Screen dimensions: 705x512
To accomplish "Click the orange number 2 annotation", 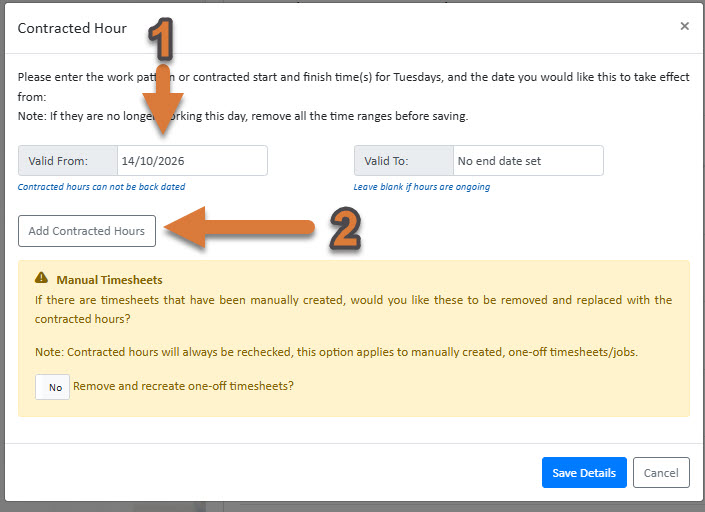I will [345, 228].
